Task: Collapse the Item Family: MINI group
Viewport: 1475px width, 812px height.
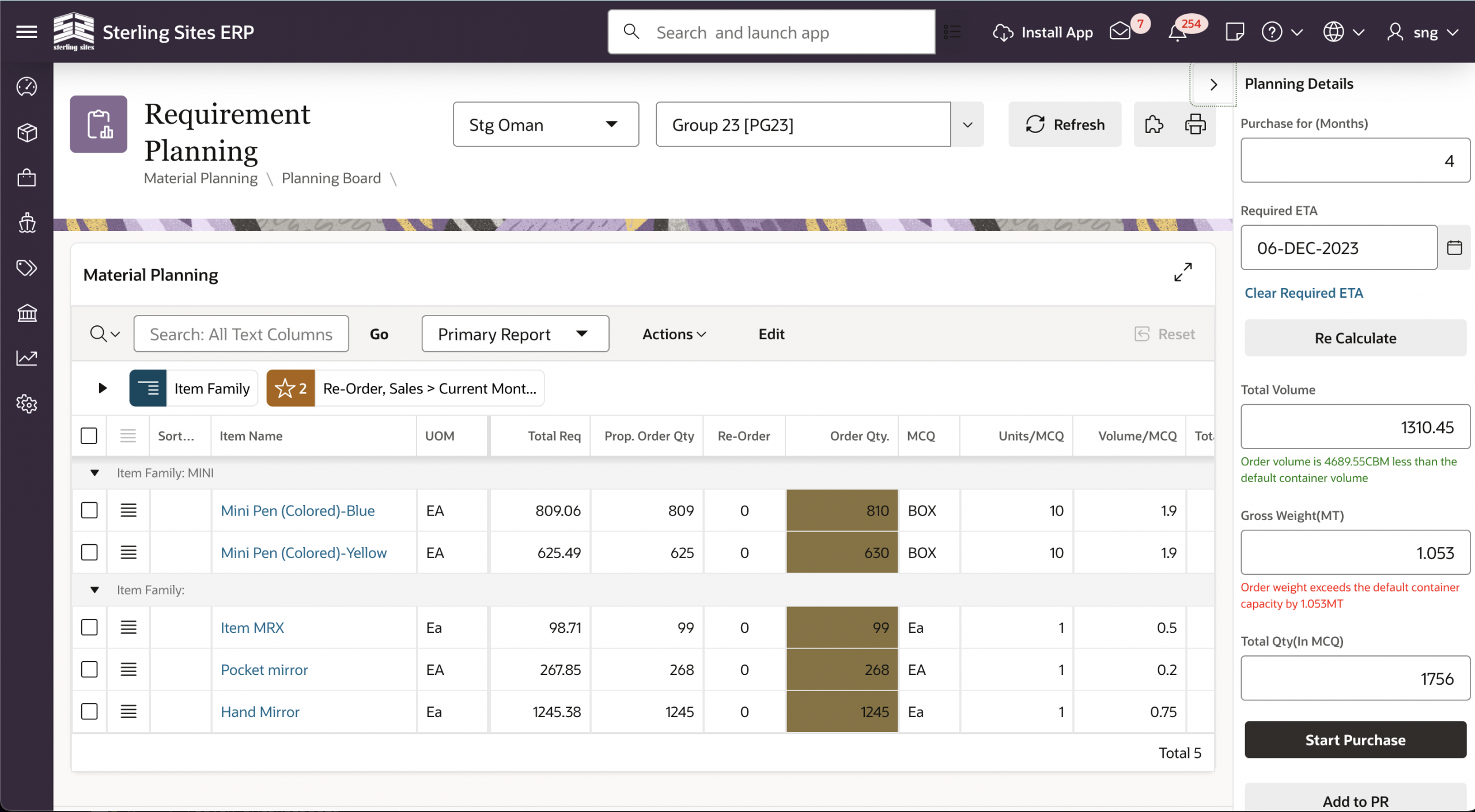Action: pos(94,473)
